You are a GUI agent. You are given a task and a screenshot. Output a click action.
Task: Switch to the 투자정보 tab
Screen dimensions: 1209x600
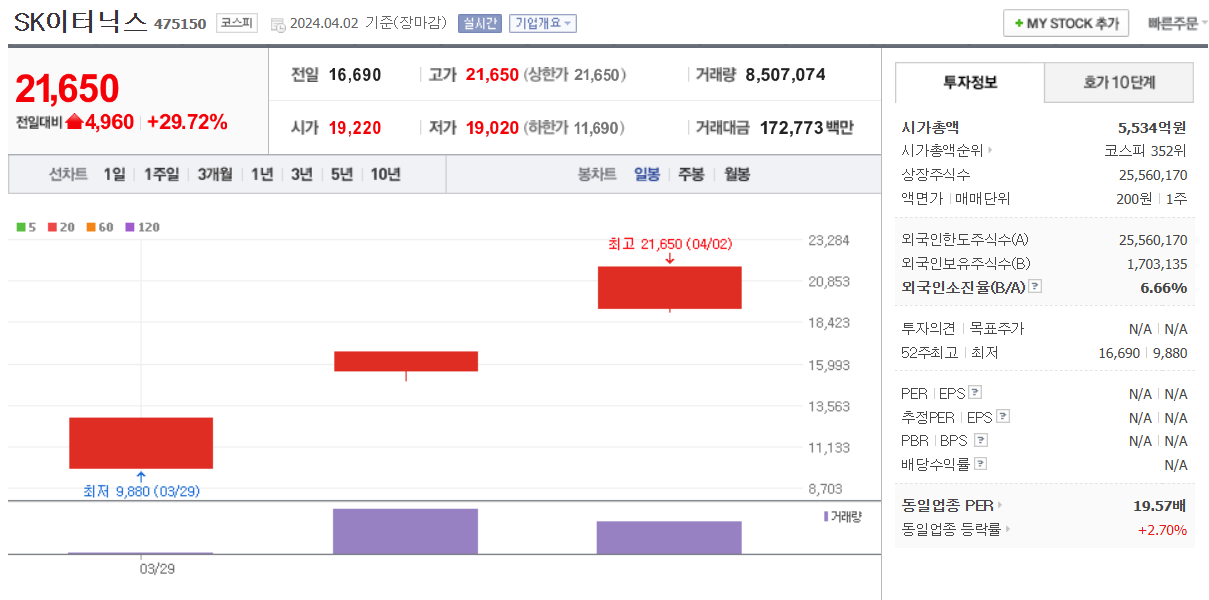tap(970, 82)
